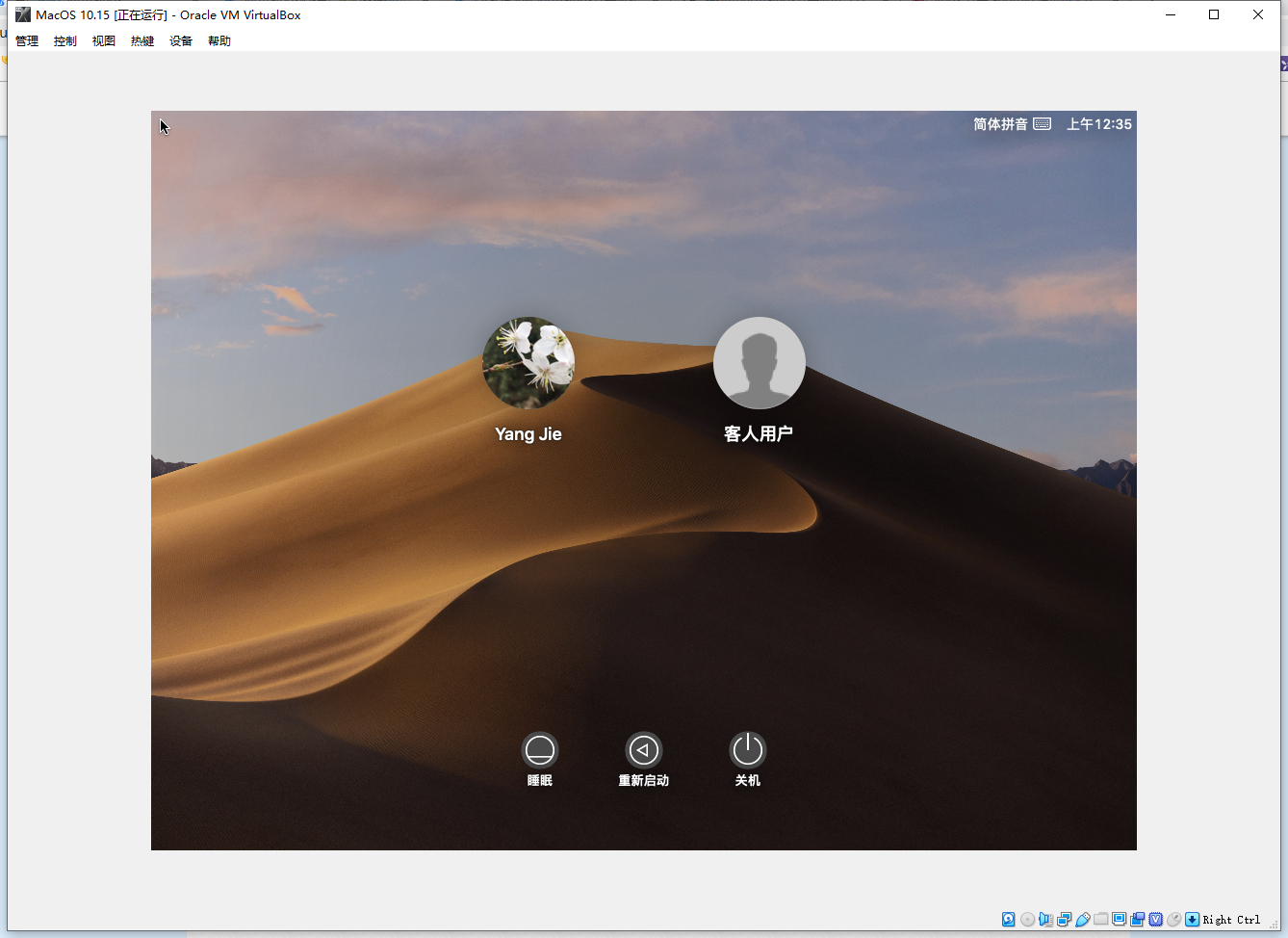This screenshot has width=1288, height=938.
Task: Click the mouse integration status icon
Action: [x=1173, y=920]
